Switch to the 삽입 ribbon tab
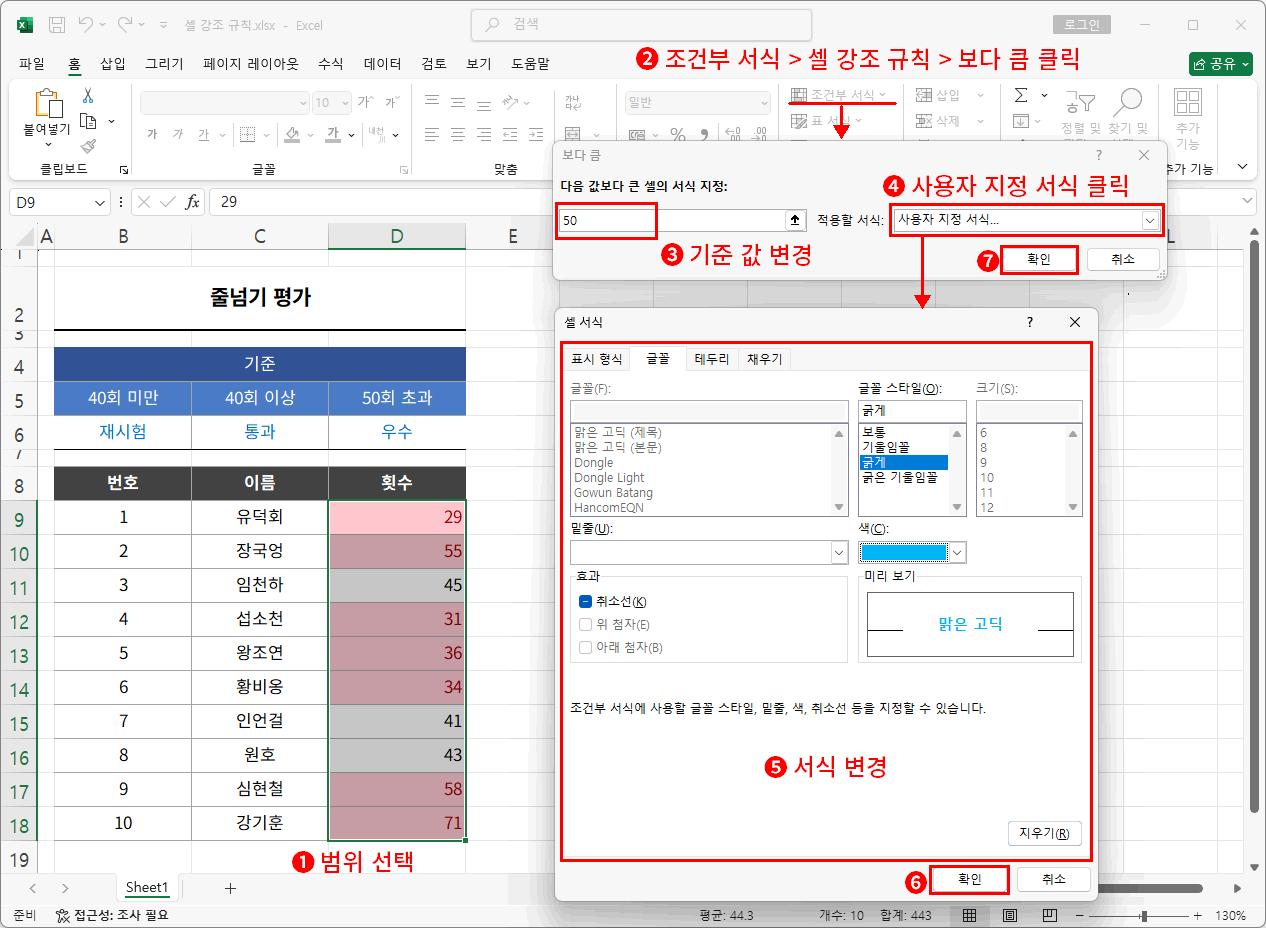Image resolution: width=1266 pixels, height=928 pixels. [113, 64]
